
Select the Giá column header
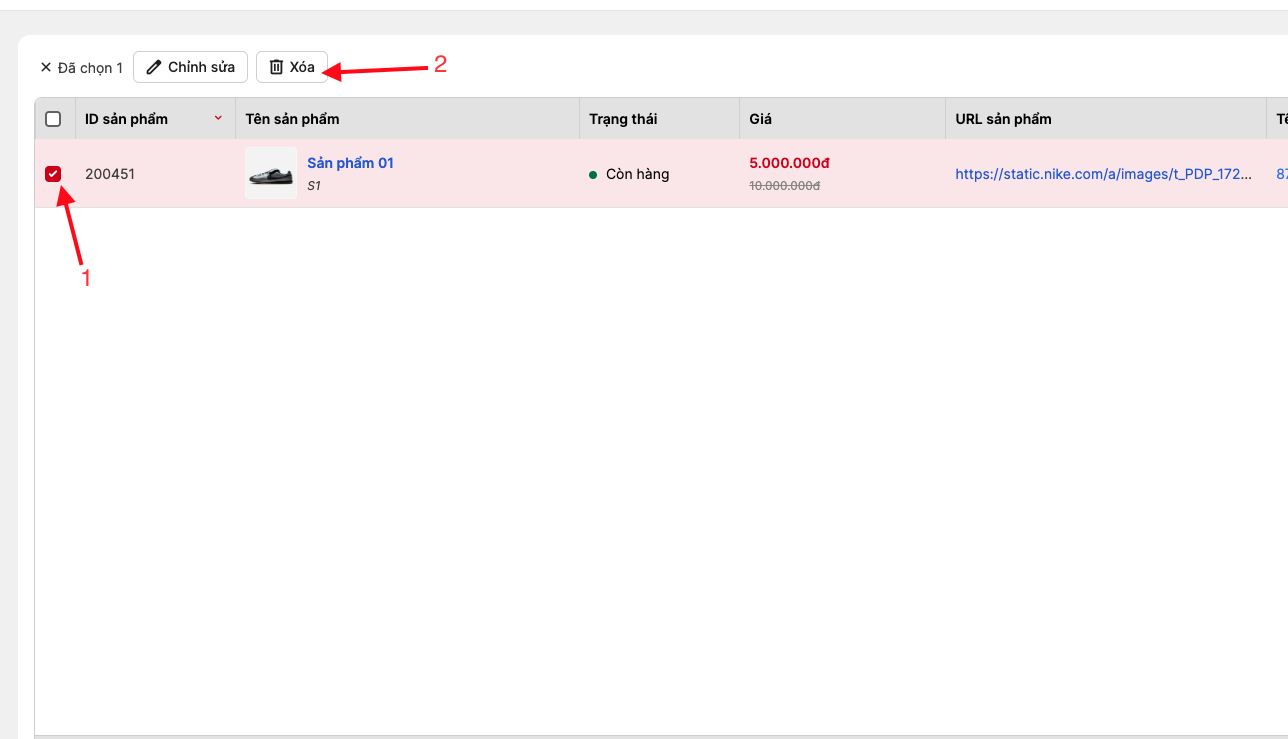coord(760,119)
